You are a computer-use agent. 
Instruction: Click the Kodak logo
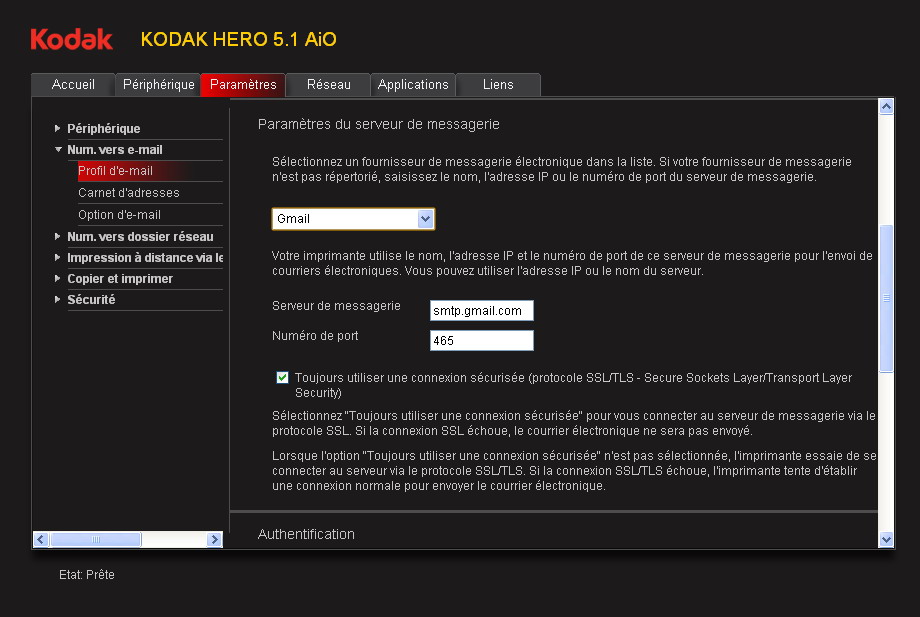[x=71, y=39]
